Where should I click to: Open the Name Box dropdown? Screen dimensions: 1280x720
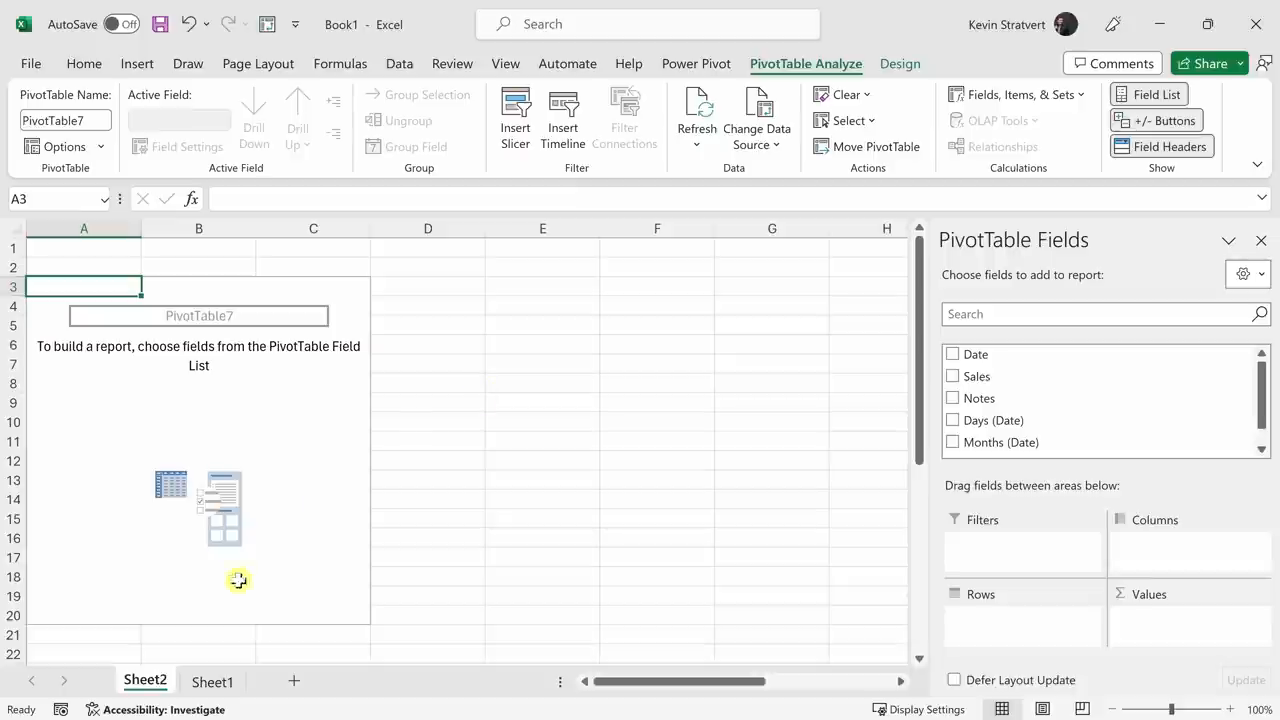pos(104,199)
